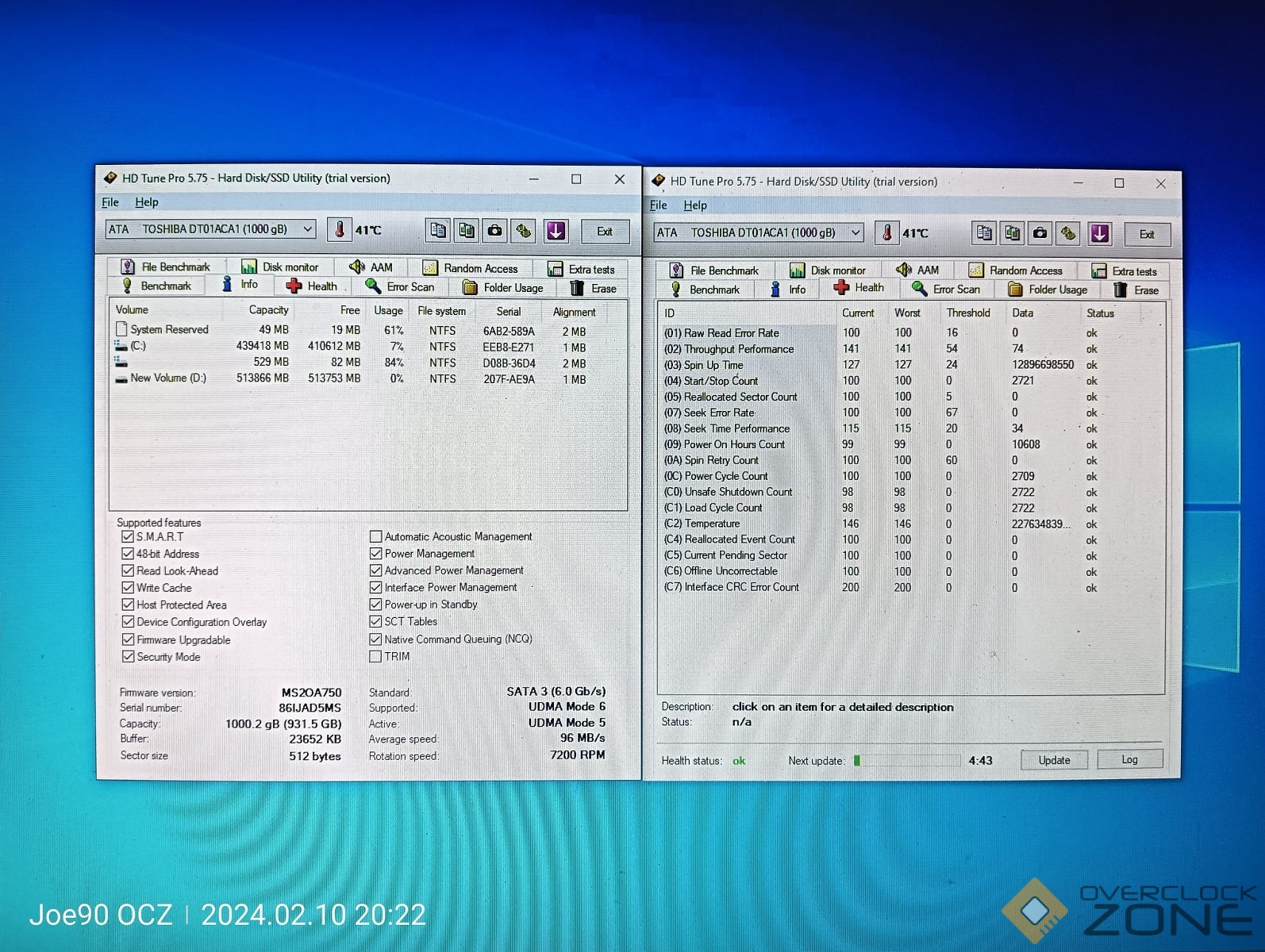Screen dimensions: 1265x952
Task: Select Health tab in left window
Action: 312,286
